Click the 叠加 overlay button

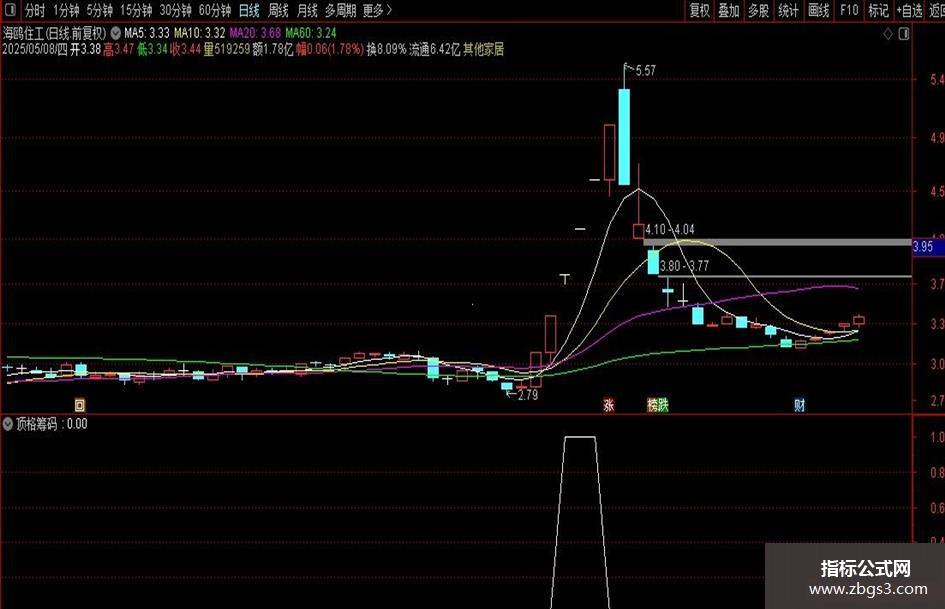[x=729, y=10]
